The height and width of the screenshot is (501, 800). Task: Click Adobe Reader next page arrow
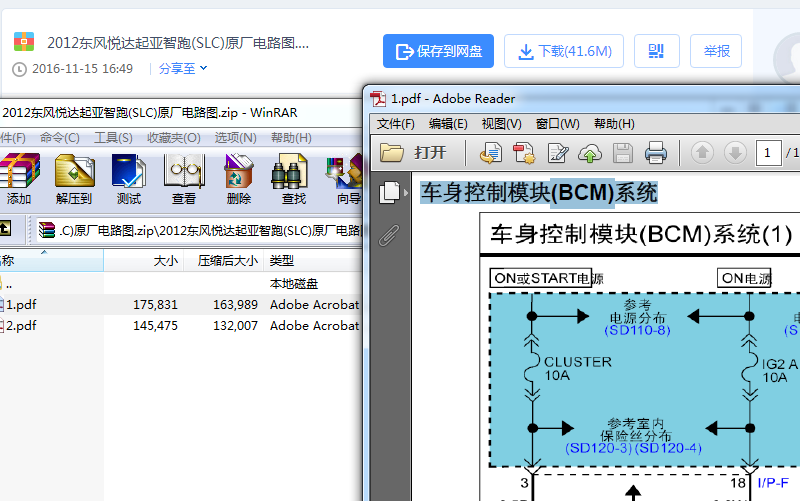(x=735, y=153)
